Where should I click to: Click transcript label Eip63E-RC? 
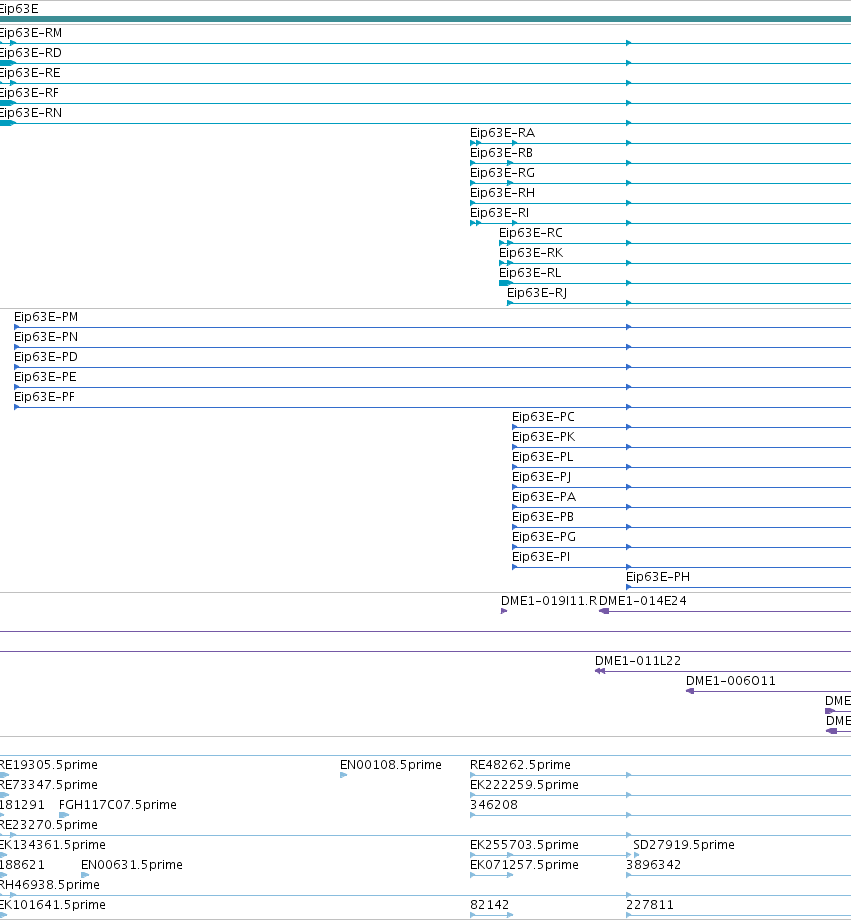pyautogui.click(x=531, y=232)
